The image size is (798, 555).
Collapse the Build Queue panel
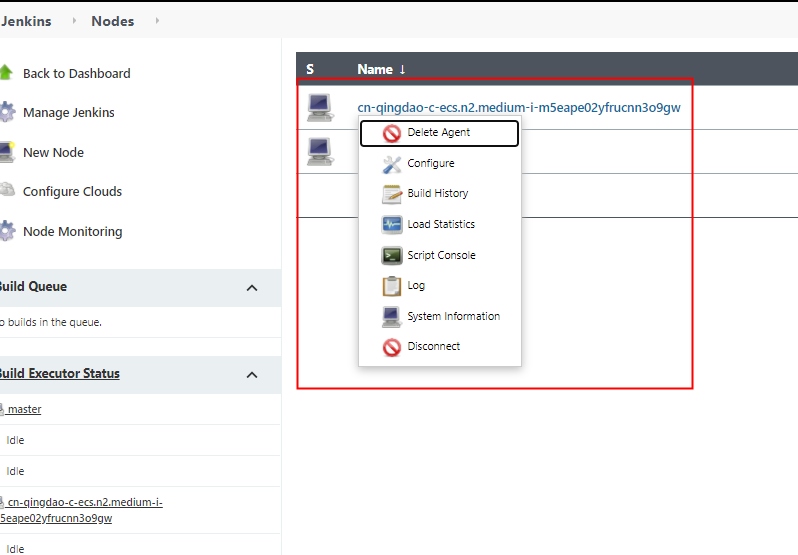pyautogui.click(x=252, y=288)
